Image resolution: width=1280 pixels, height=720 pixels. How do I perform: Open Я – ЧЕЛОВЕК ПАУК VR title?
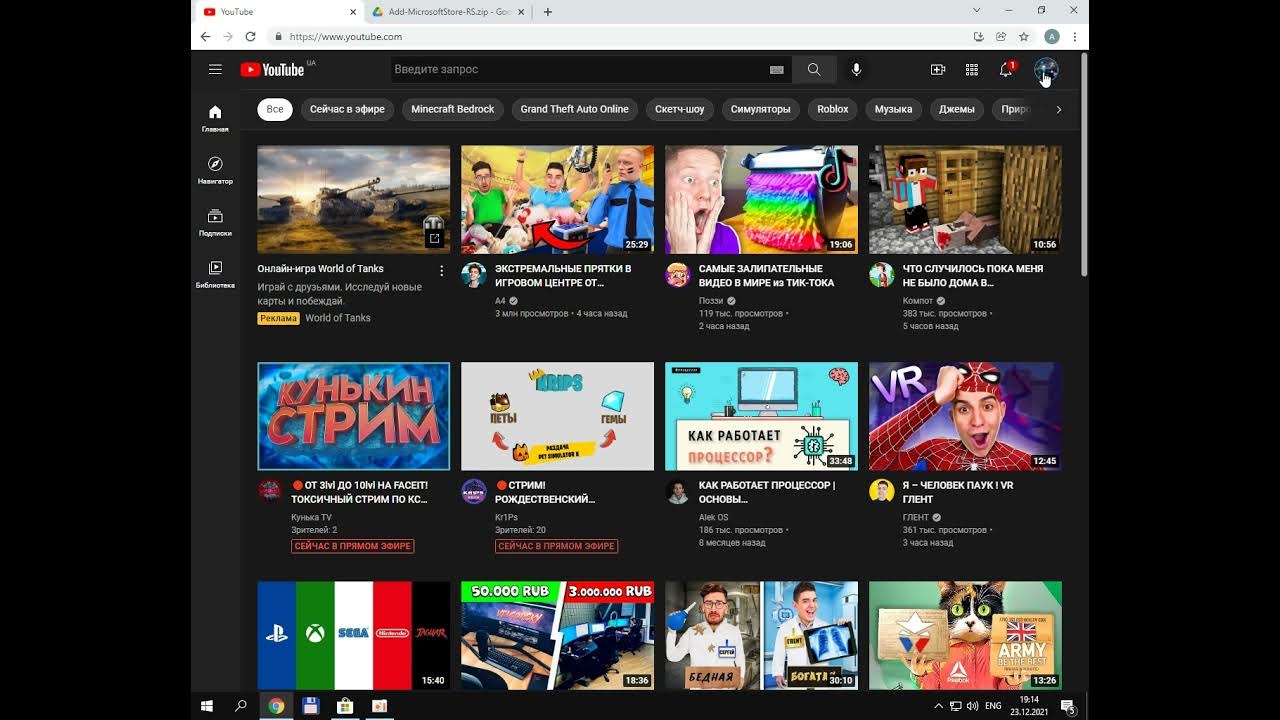pos(958,492)
